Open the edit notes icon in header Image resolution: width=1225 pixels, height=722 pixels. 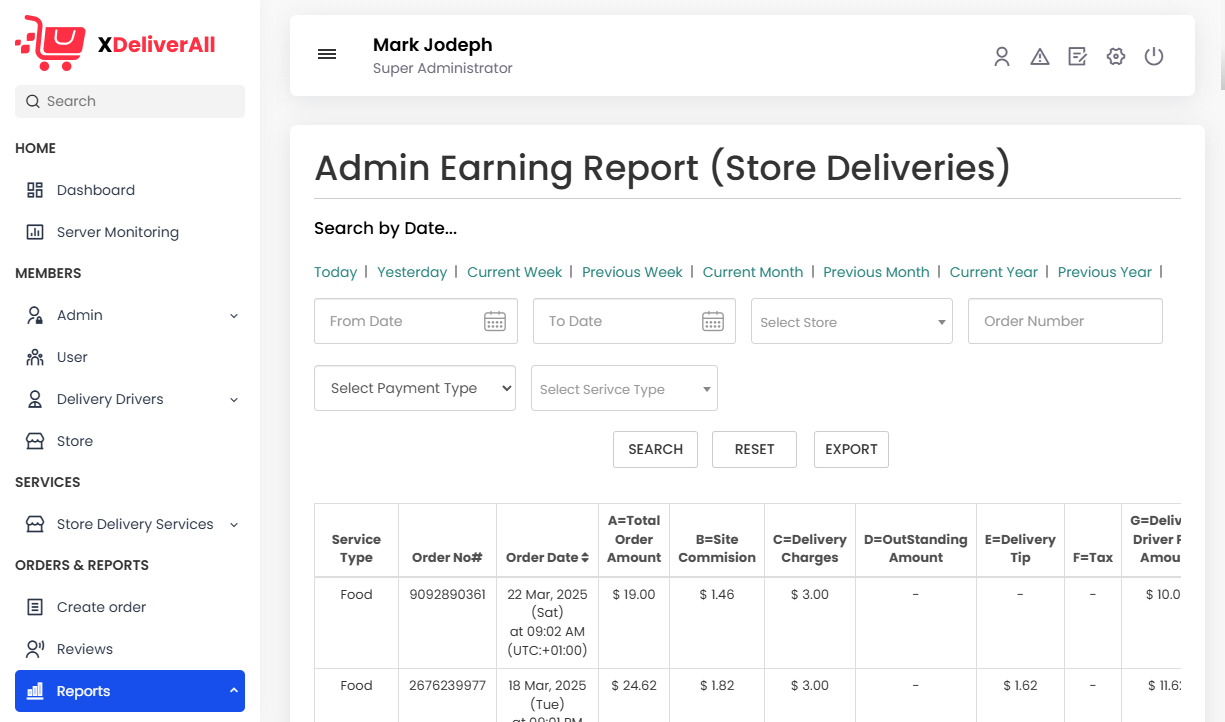tap(1077, 57)
